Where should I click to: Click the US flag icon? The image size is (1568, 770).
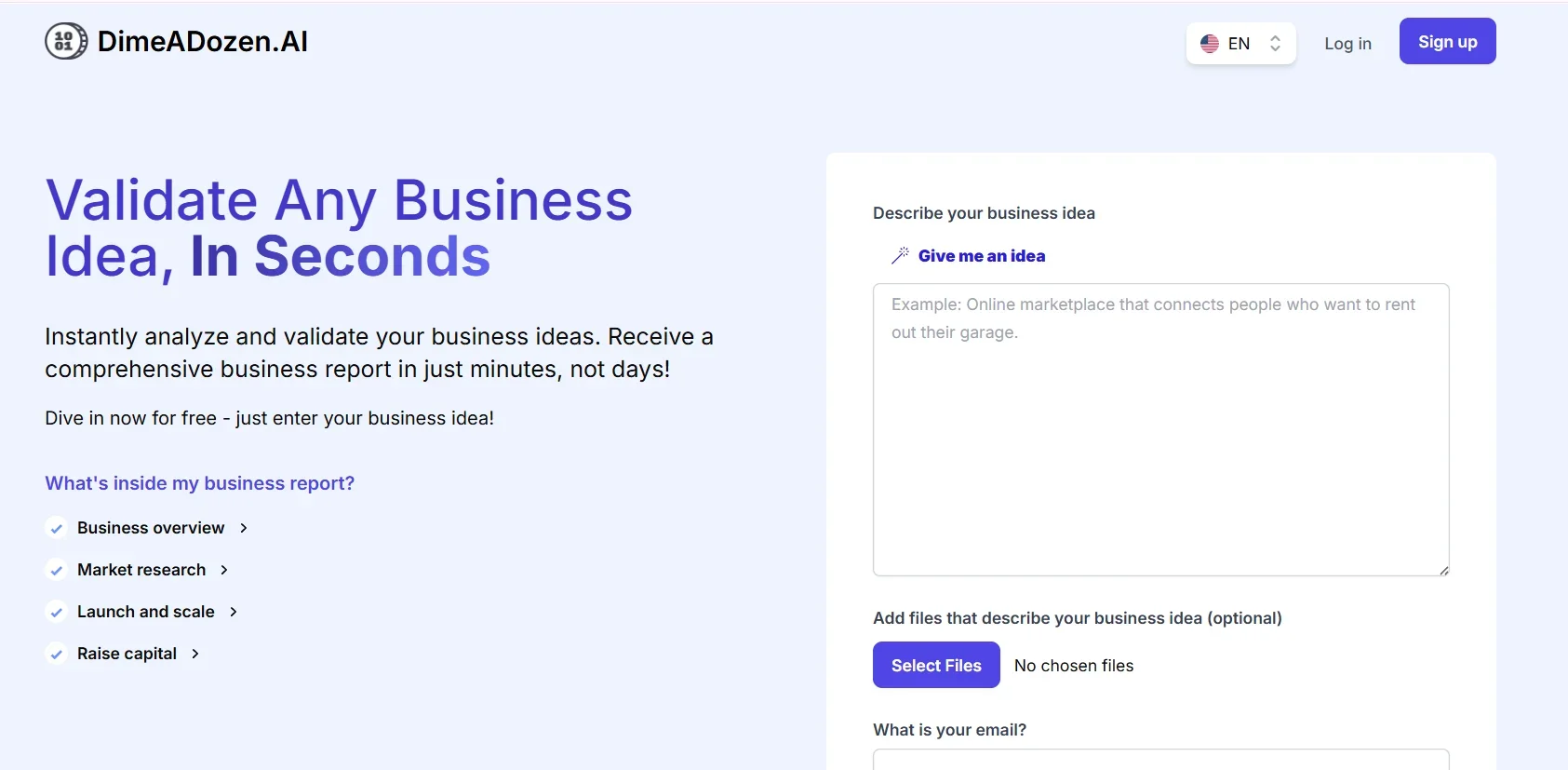coord(1210,44)
